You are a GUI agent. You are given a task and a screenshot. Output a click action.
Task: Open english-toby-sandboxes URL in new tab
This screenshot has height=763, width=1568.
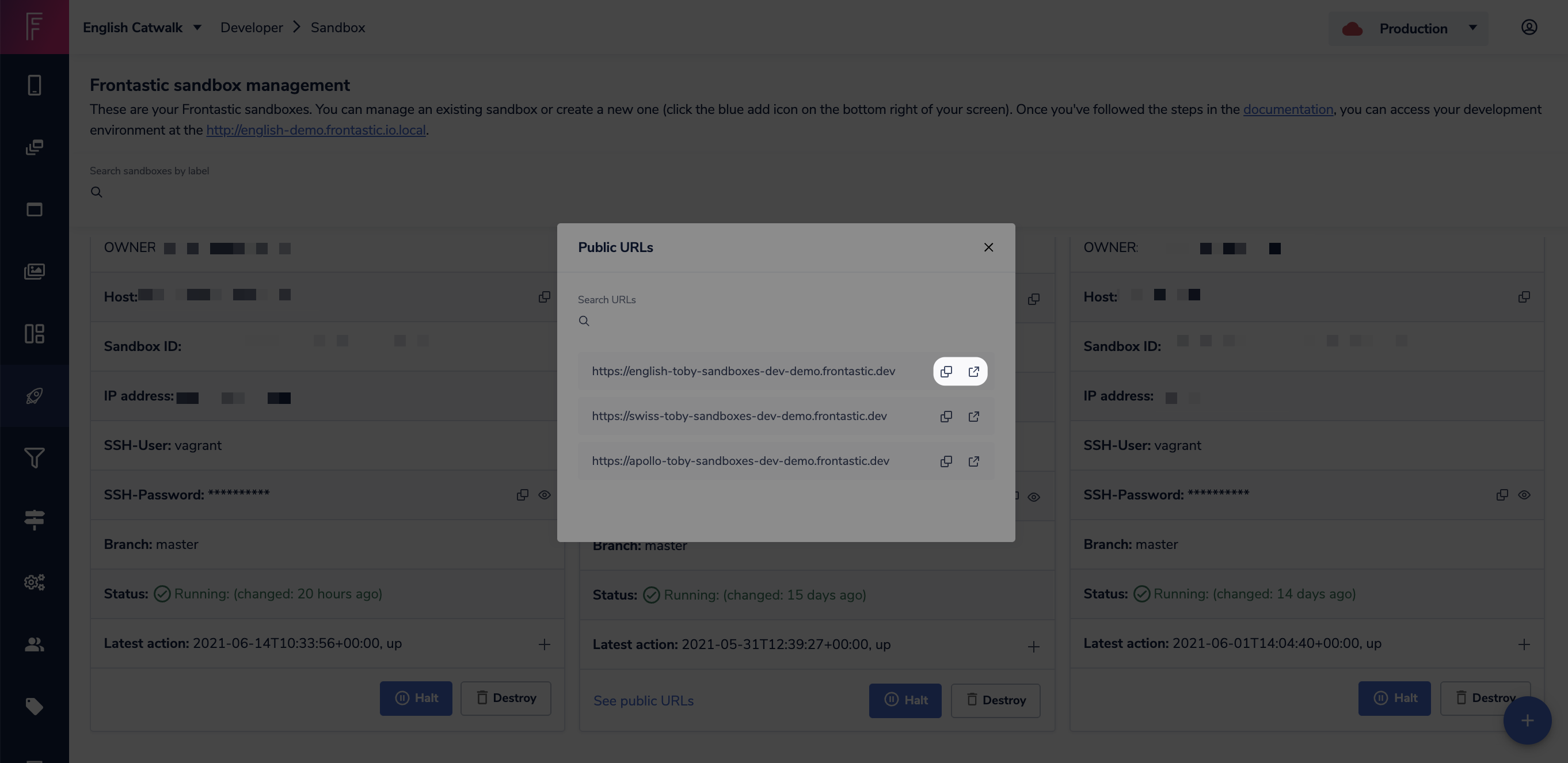(974, 372)
